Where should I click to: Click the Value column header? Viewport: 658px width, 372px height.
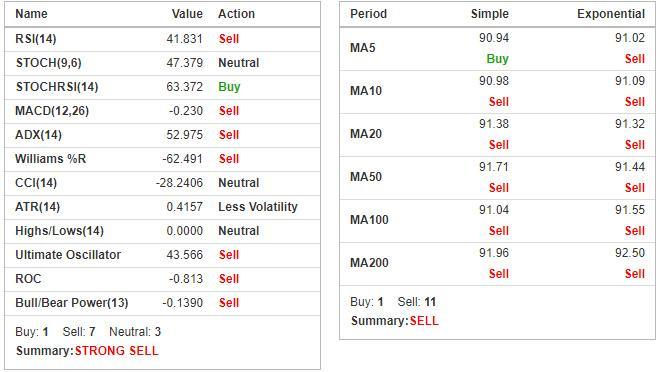pyautogui.click(x=187, y=14)
